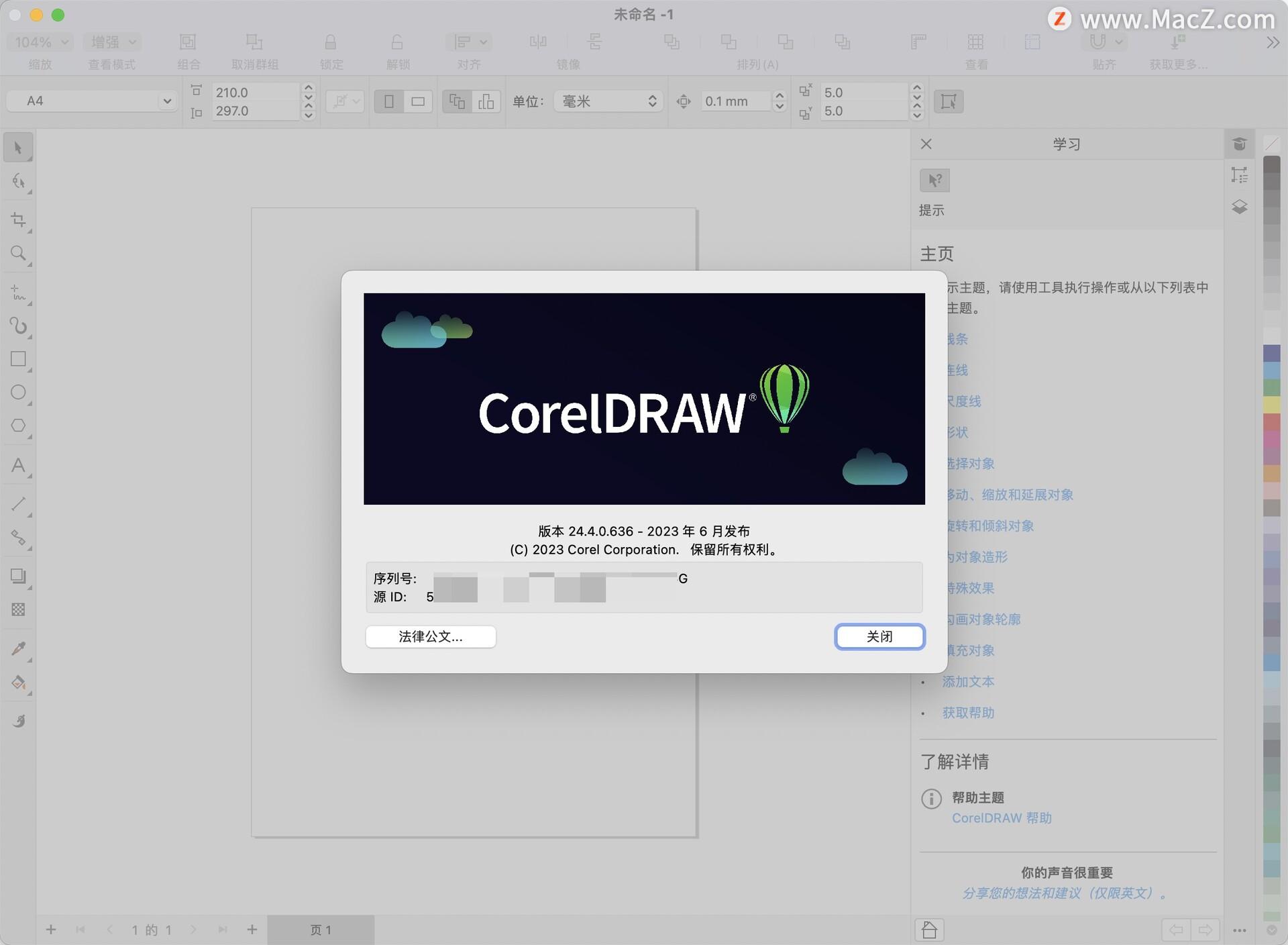This screenshot has width=1288, height=945.
Task: Select the Color Eyedropper tool
Action: click(18, 648)
